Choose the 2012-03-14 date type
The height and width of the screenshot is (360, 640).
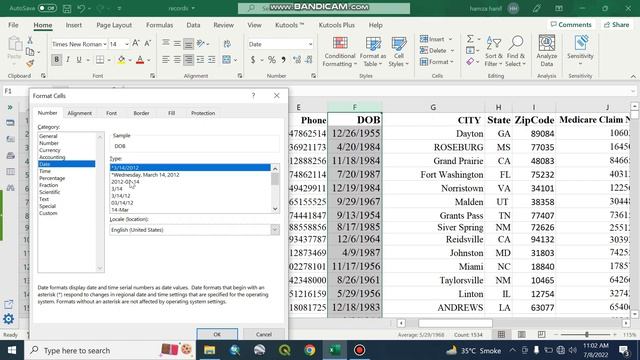click(125, 182)
